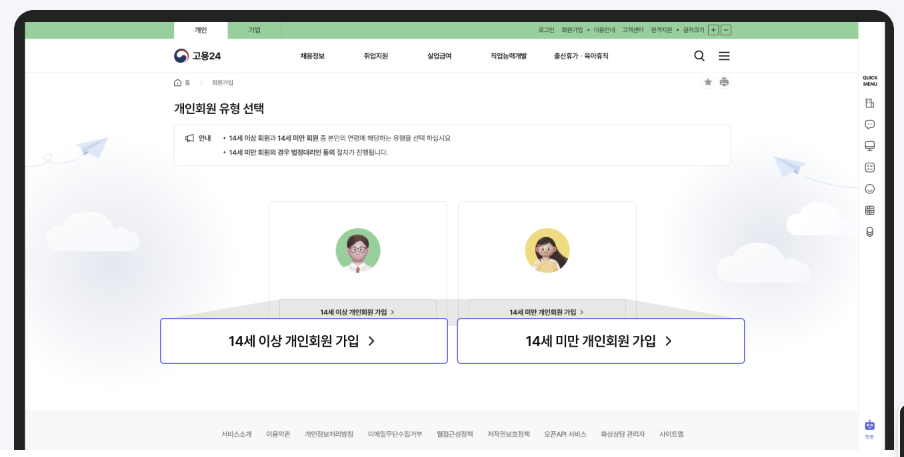Screen dimensions: 904x457
Task: Click the 원격지원 link
Action: point(661,30)
